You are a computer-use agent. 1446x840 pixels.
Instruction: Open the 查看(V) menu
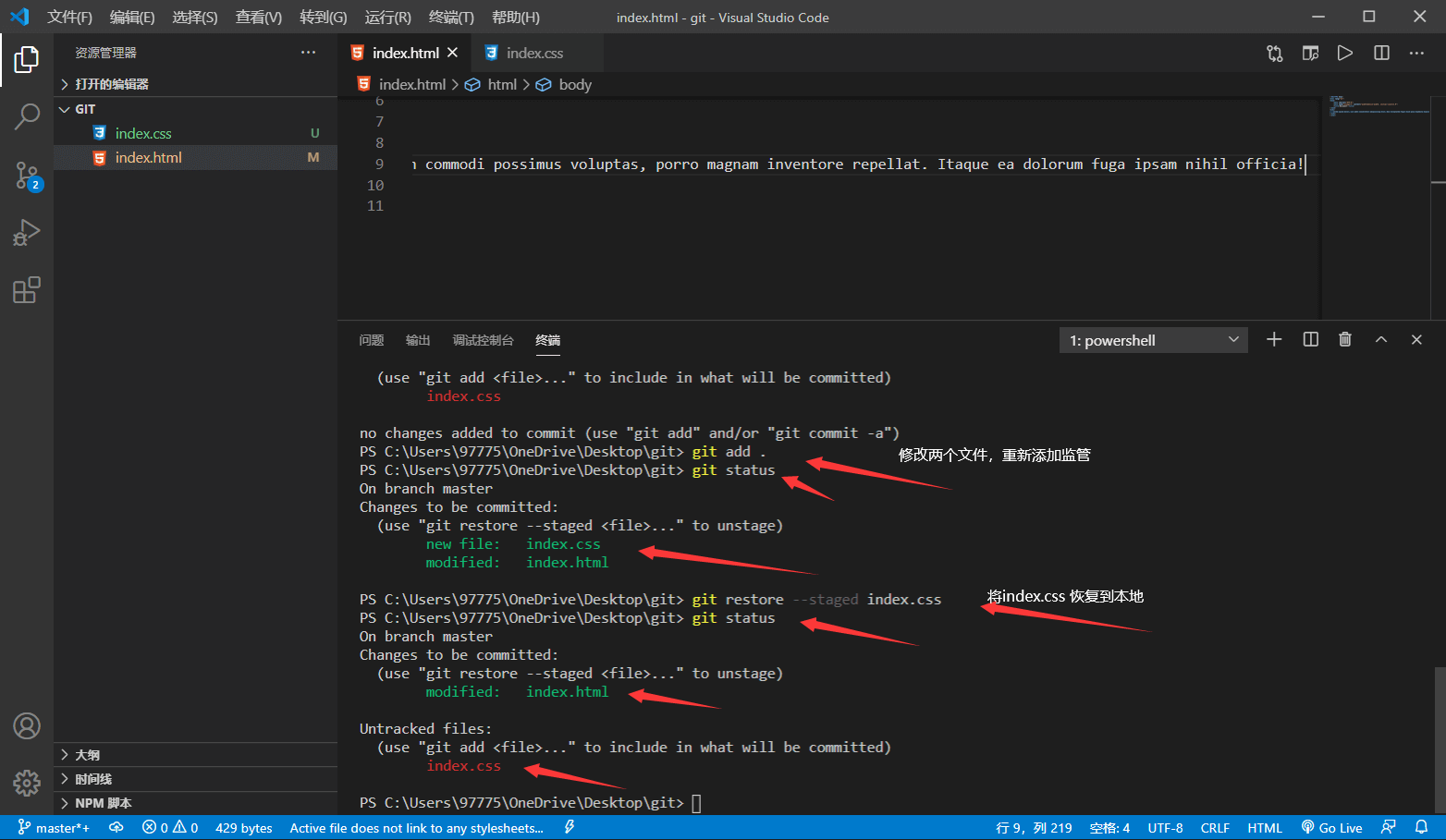pyautogui.click(x=259, y=17)
